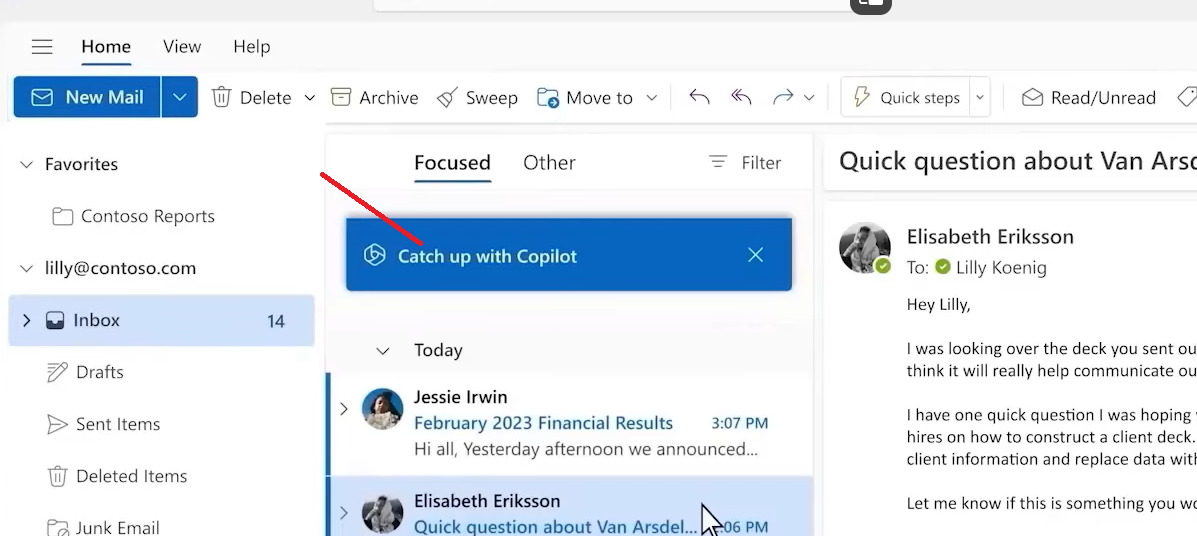Open the View tab
Screen dimensions: 1197x536
pyautogui.click(x=182, y=47)
